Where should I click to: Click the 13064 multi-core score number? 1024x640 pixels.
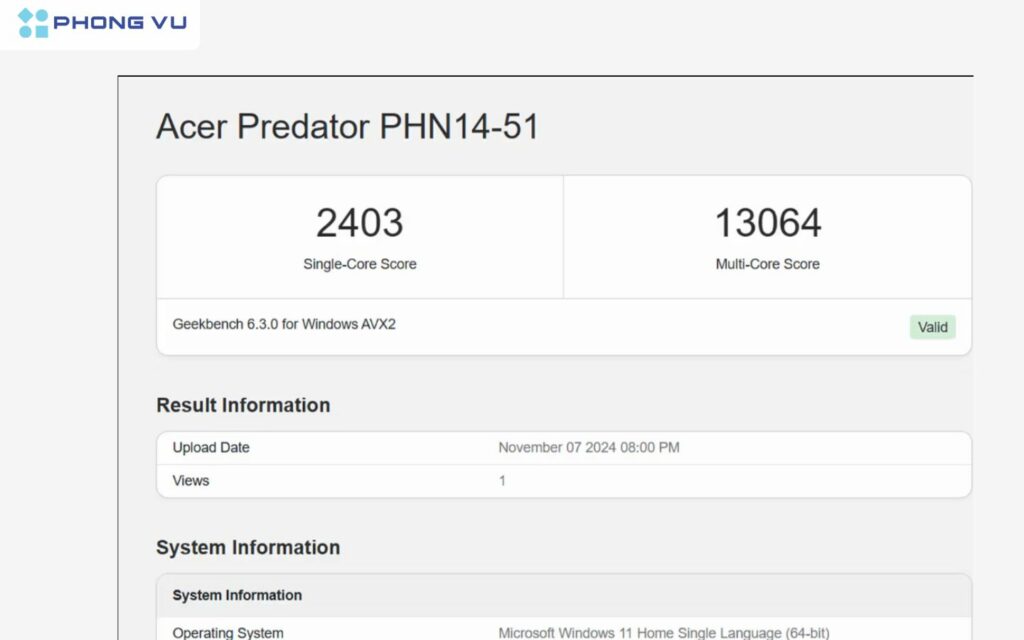(767, 223)
